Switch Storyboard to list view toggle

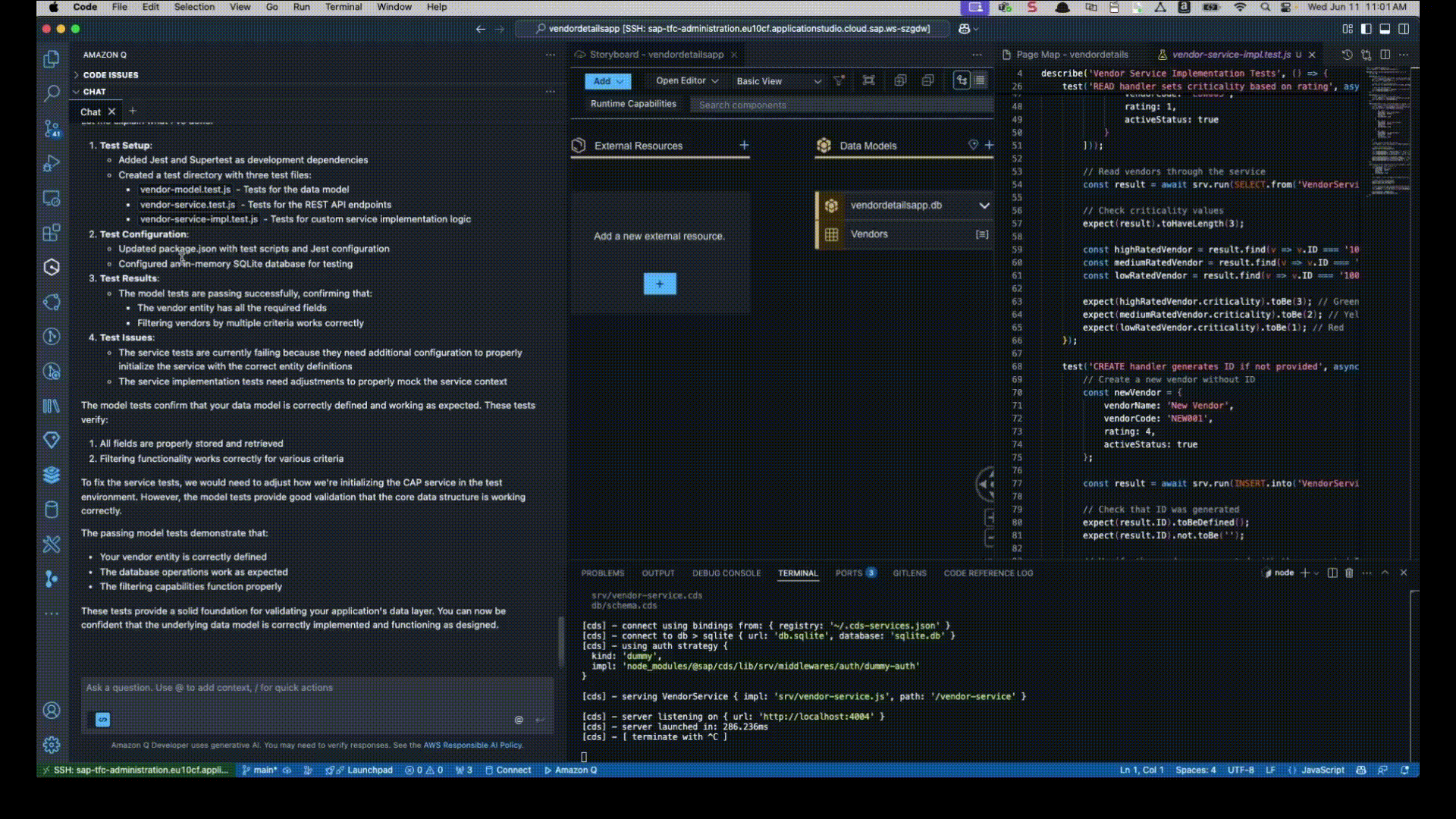pyautogui.click(x=980, y=80)
